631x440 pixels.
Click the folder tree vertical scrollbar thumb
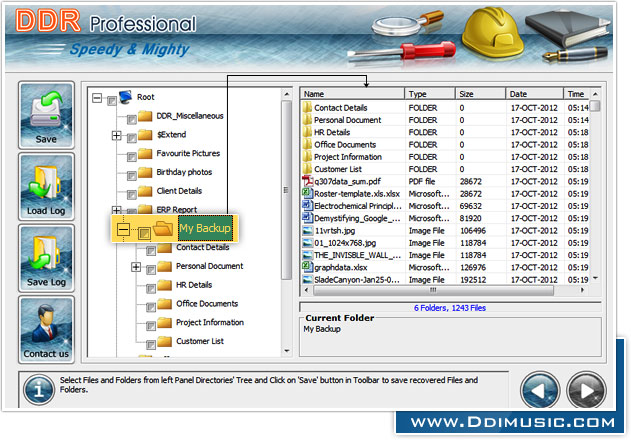(286, 190)
